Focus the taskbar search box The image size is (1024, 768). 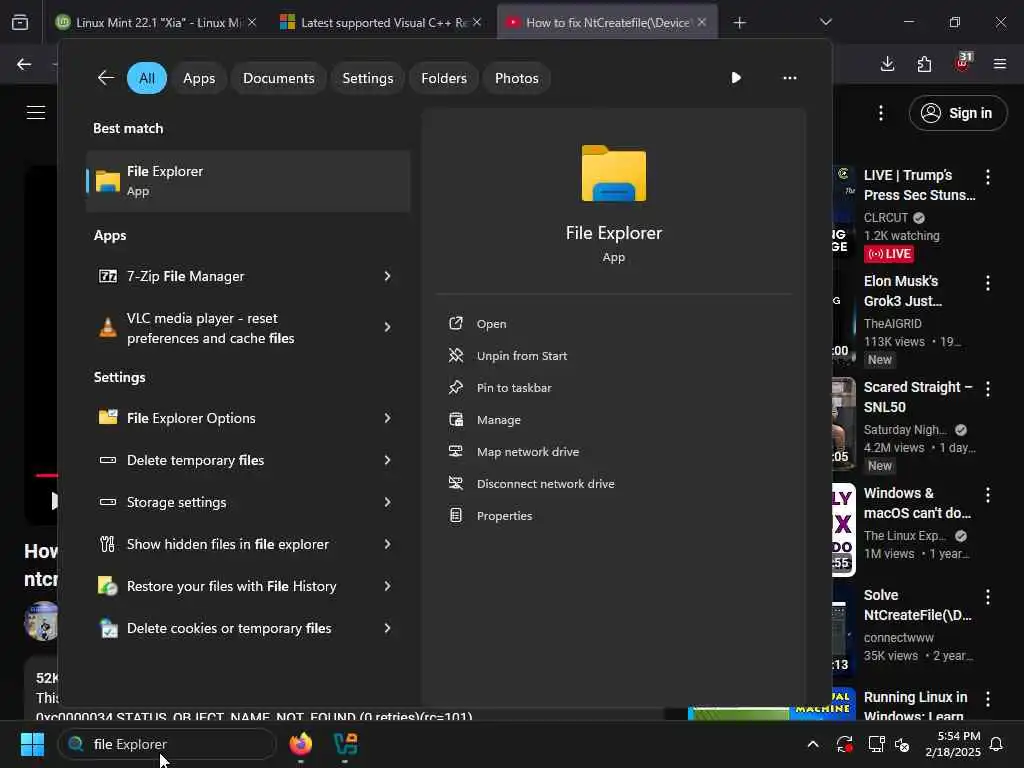pos(167,744)
